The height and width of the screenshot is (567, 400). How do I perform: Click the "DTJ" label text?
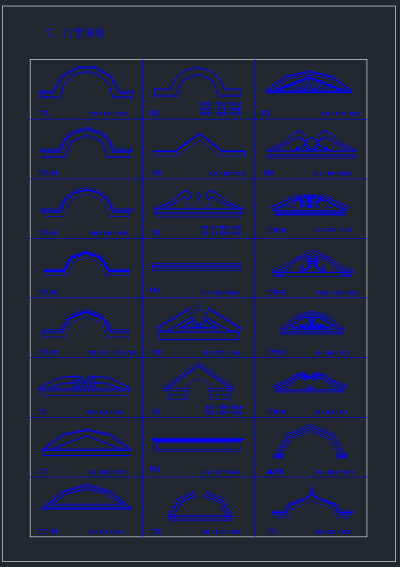pyautogui.click(x=155, y=469)
